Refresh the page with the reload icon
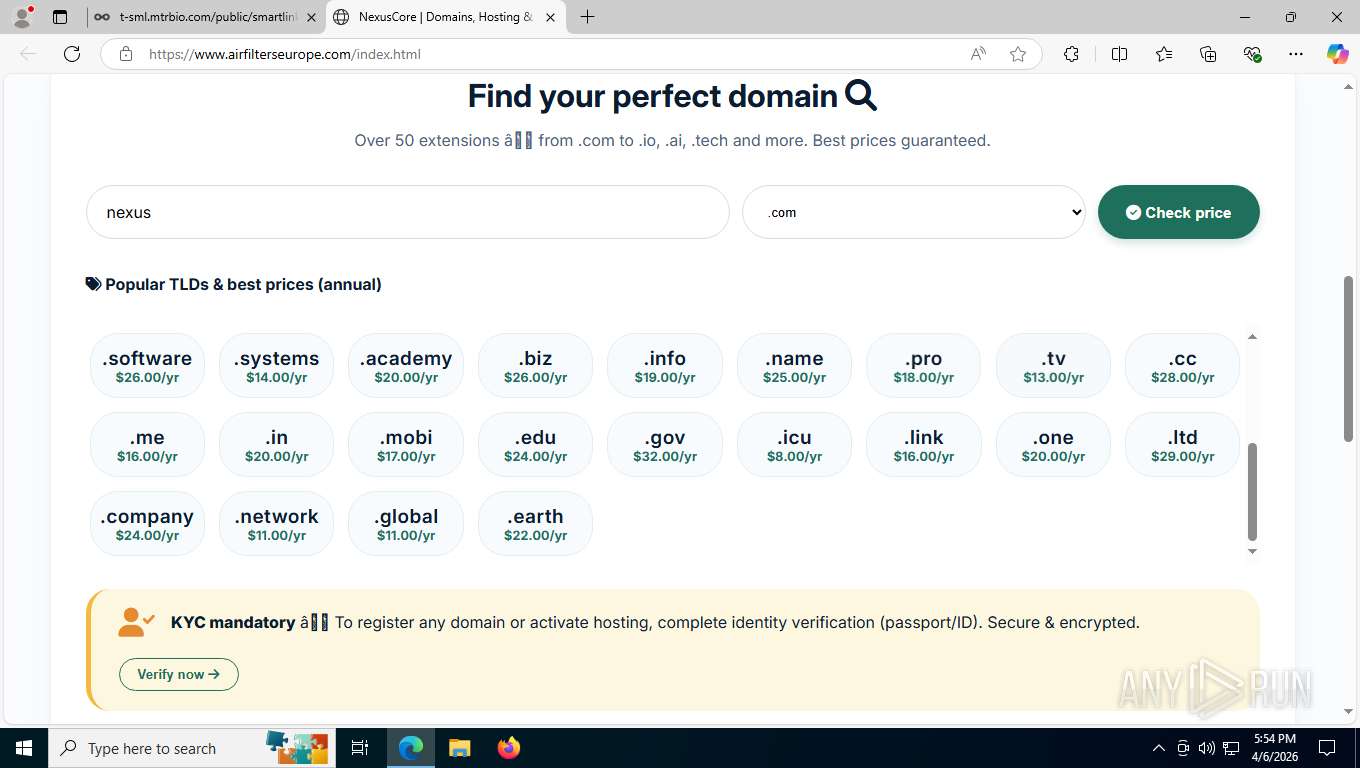 72,54
